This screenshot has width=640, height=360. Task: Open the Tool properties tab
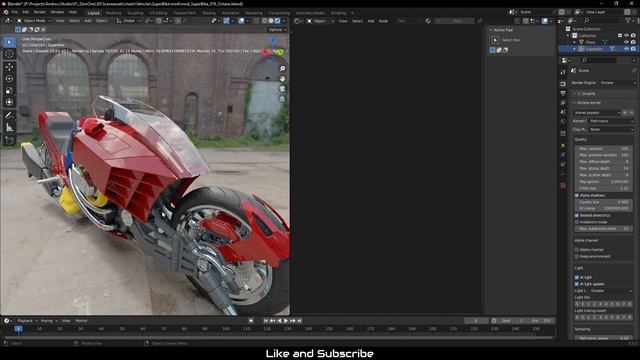563,72
